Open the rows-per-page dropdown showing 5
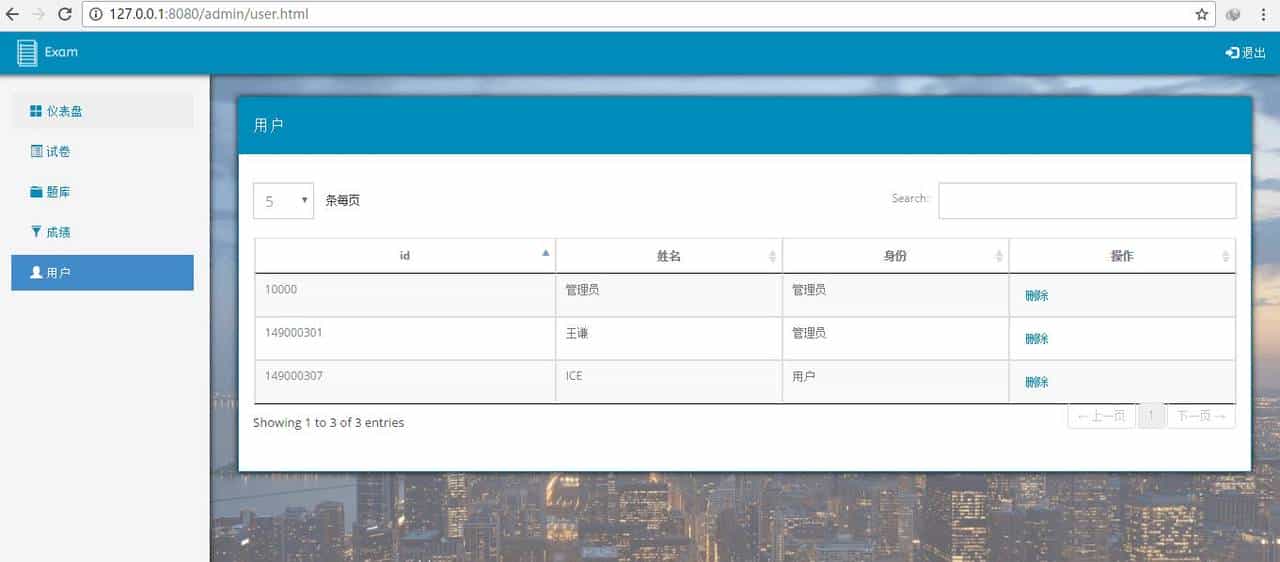Viewport: 1280px width, 562px height. (x=283, y=201)
